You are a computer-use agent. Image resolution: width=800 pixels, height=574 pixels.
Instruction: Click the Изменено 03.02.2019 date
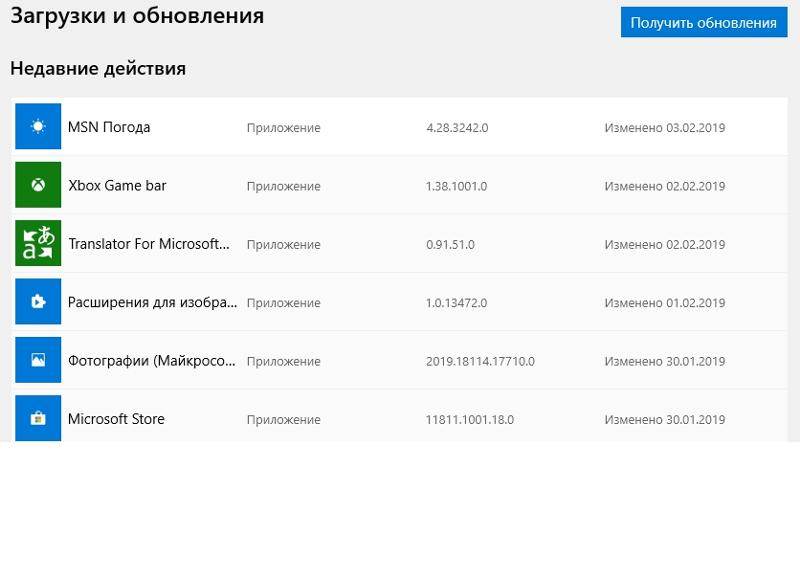click(665, 128)
